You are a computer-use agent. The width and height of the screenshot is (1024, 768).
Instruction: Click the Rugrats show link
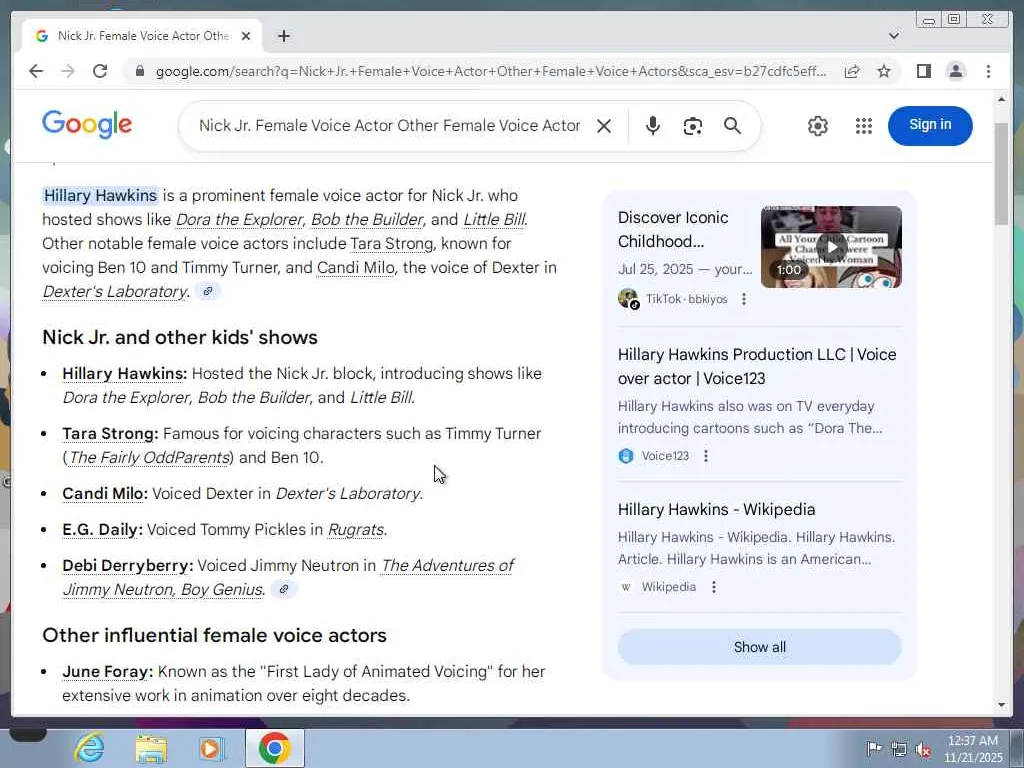point(355,530)
